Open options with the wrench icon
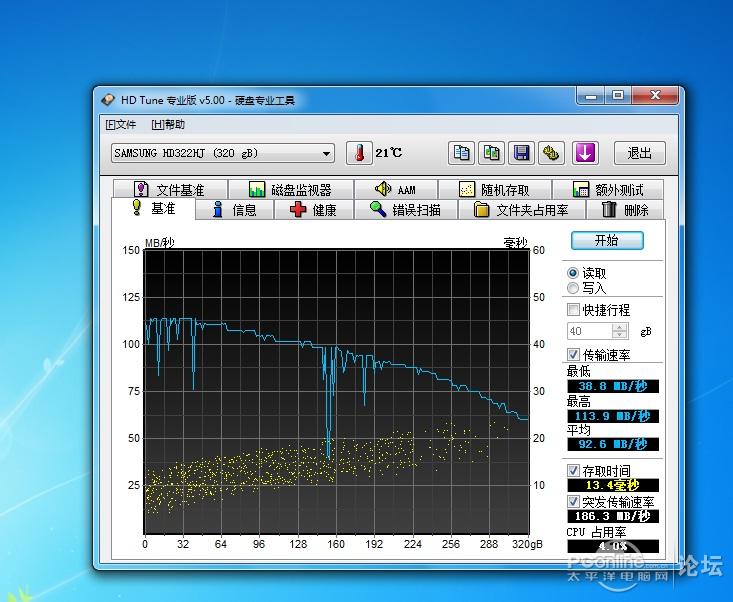 551,153
